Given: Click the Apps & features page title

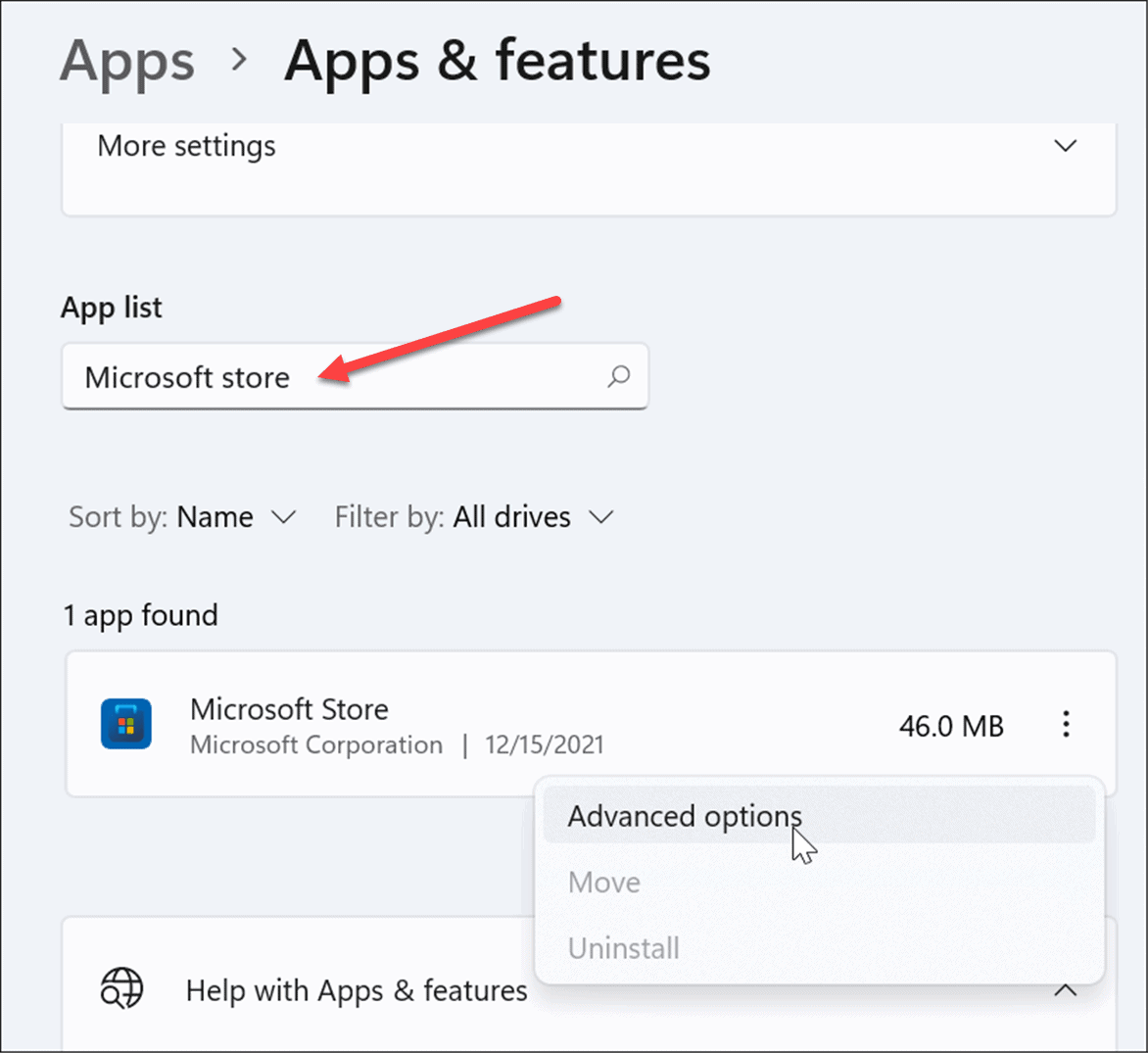Looking at the screenshot, I should click(x=498, y=60).
